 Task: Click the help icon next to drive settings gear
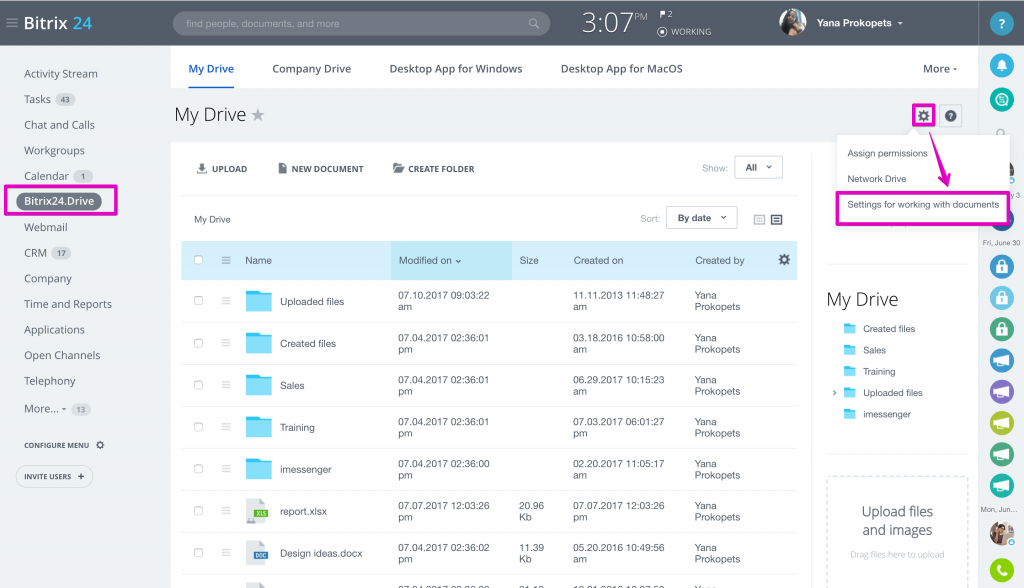coord(950,116)
